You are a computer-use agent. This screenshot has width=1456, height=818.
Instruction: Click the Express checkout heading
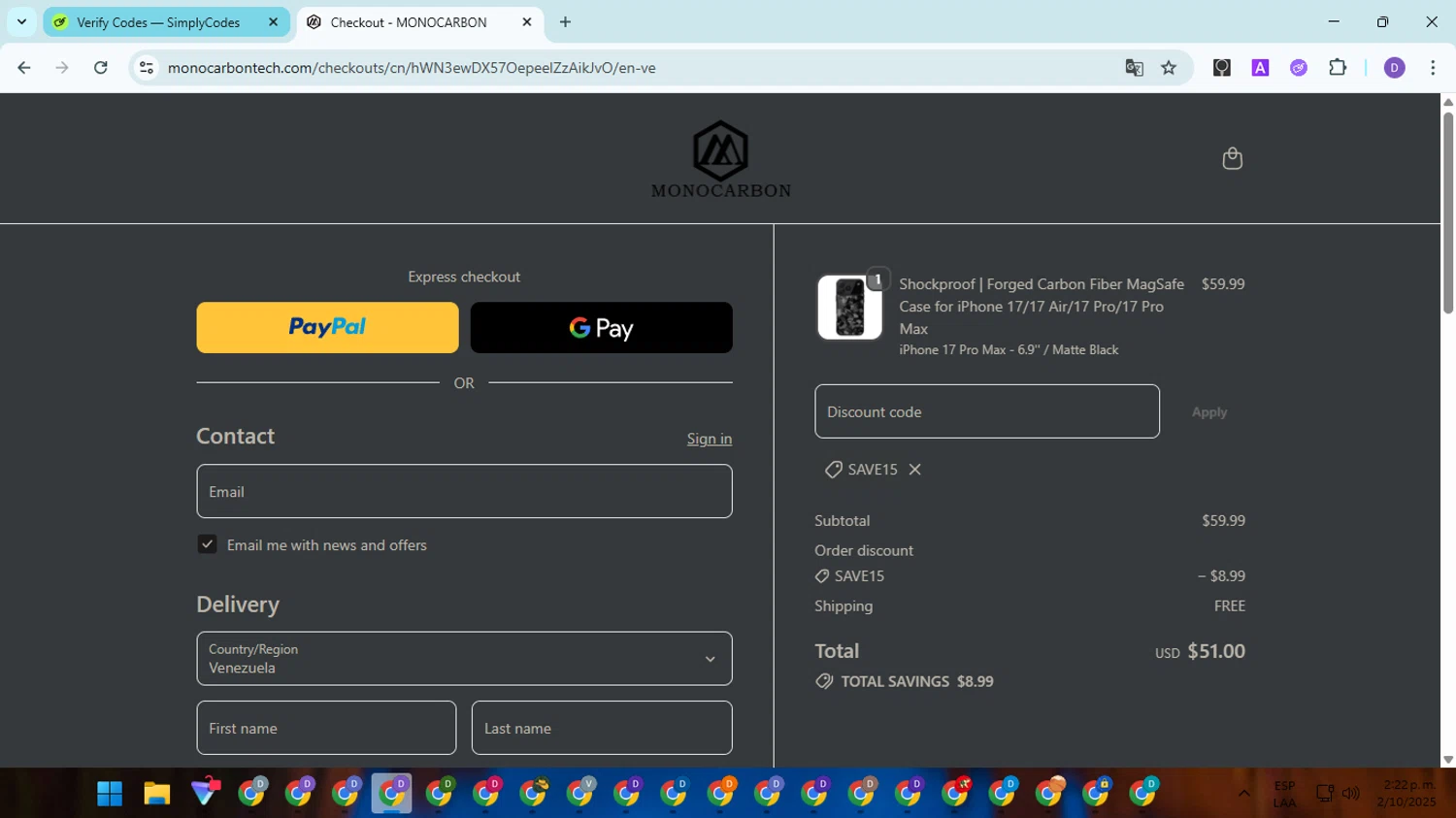point(464,277)
